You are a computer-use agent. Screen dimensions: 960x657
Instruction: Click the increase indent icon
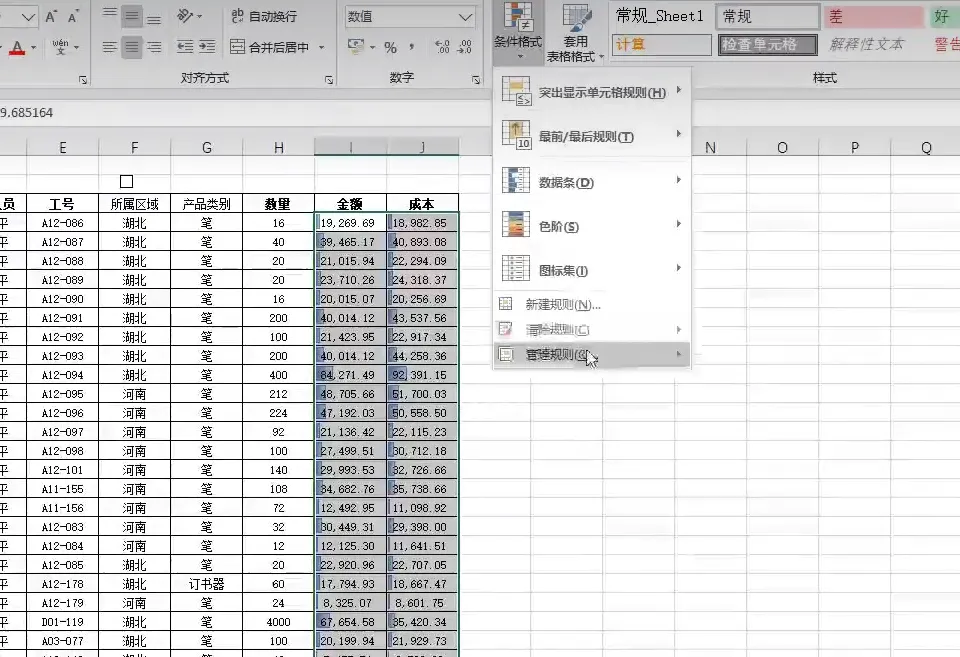[x=207, y=47]
